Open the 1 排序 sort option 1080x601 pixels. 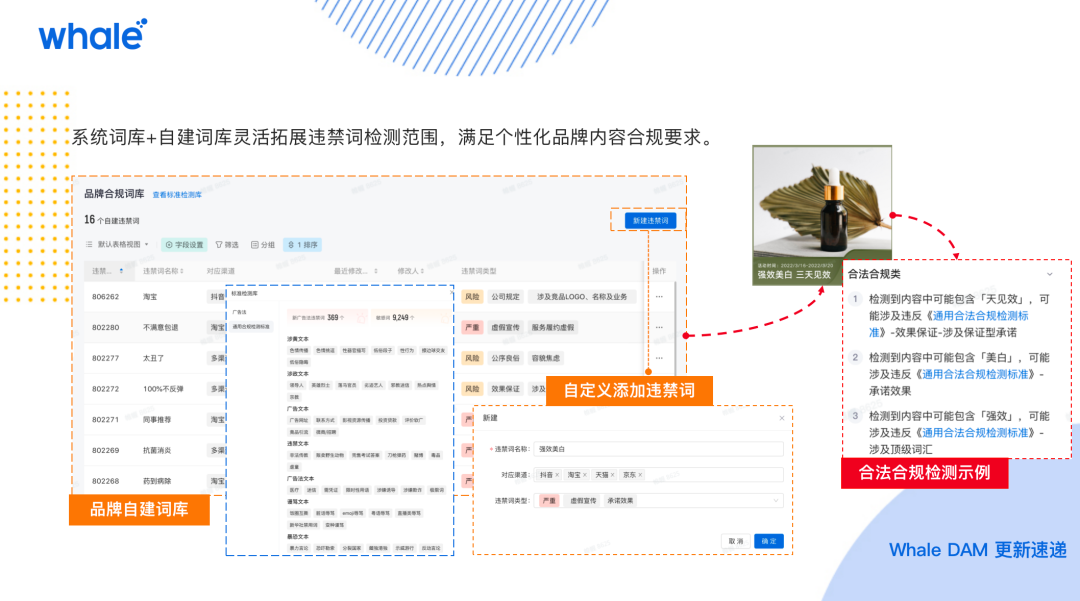pos(302,244)
